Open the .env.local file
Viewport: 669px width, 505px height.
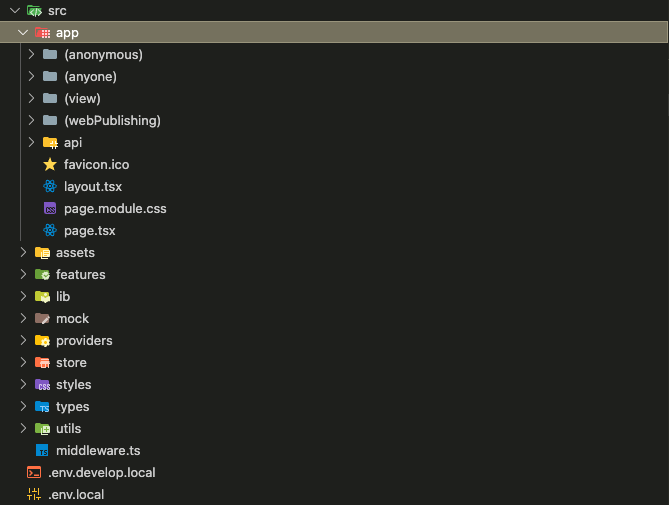point(76,494)
